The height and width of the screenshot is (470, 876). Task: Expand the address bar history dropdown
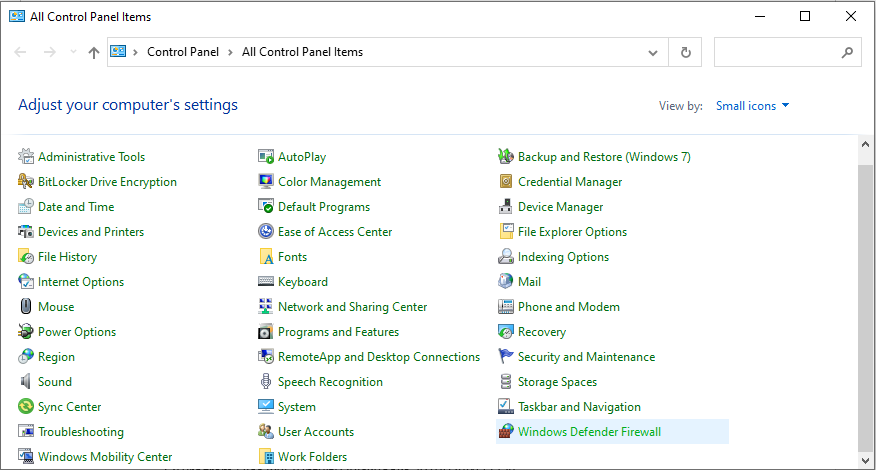click(653, 53)
